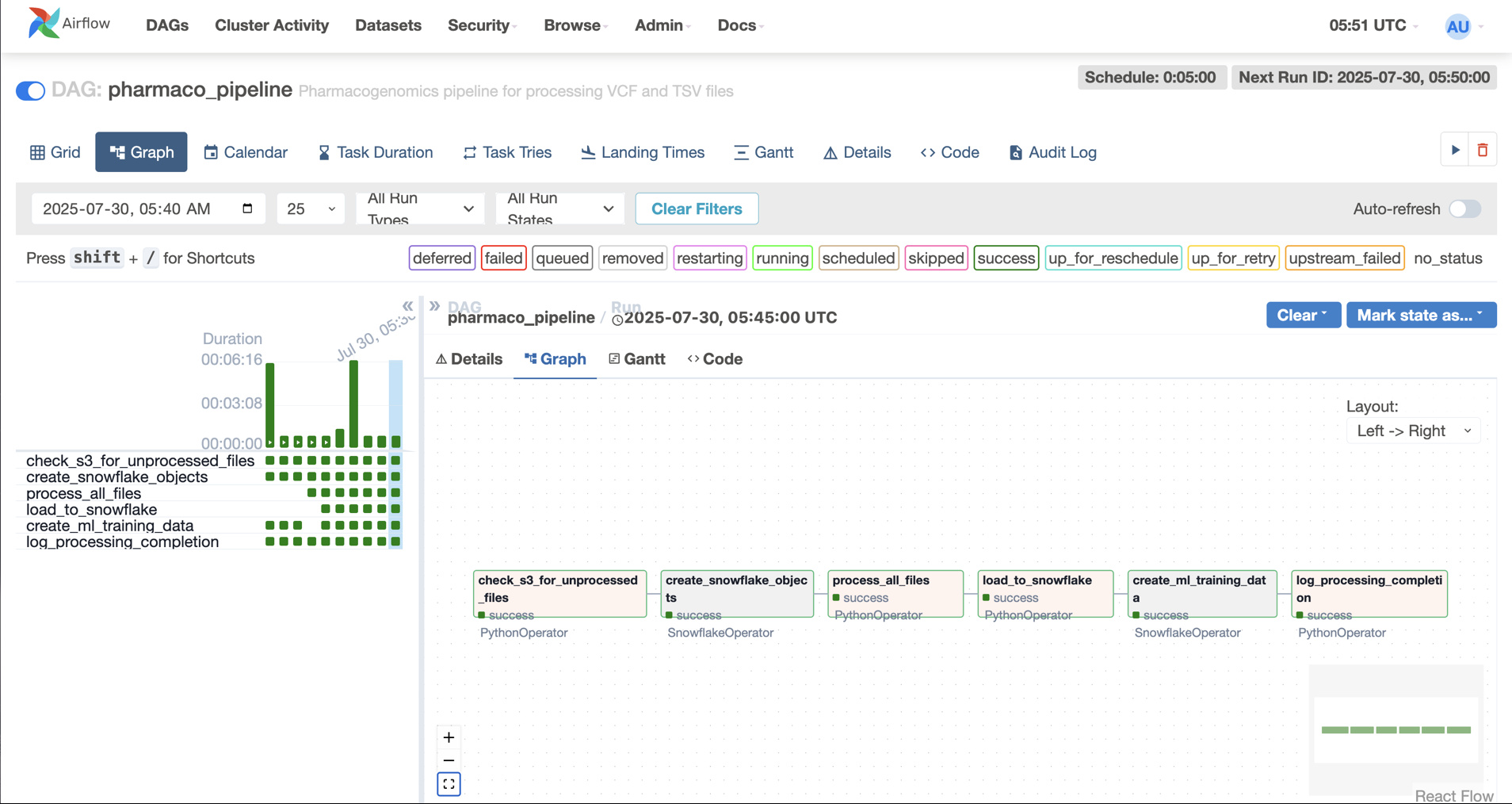Open the Browse menu
1512x804 pixels.
(x=575, y=25)
